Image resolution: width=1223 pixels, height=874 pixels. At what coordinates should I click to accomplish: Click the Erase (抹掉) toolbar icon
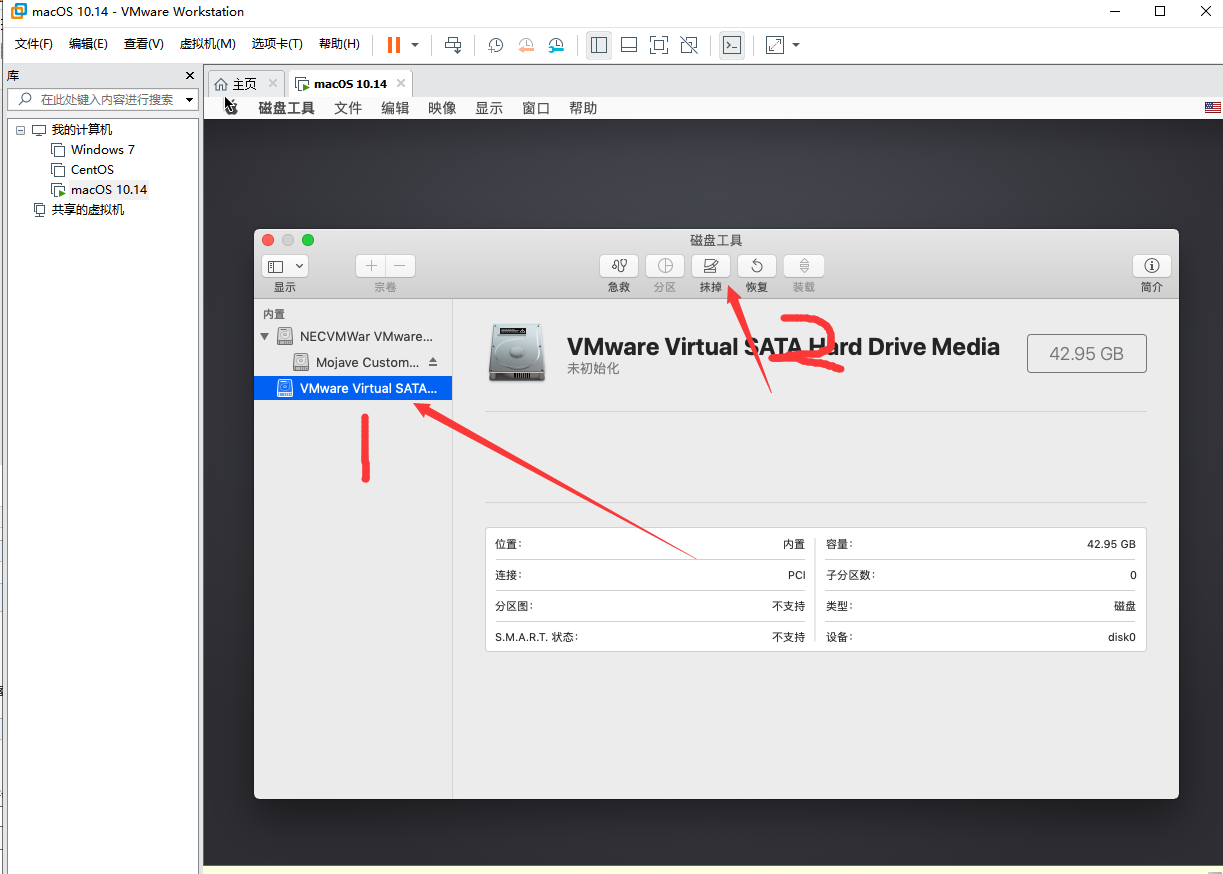pos(711,266)
